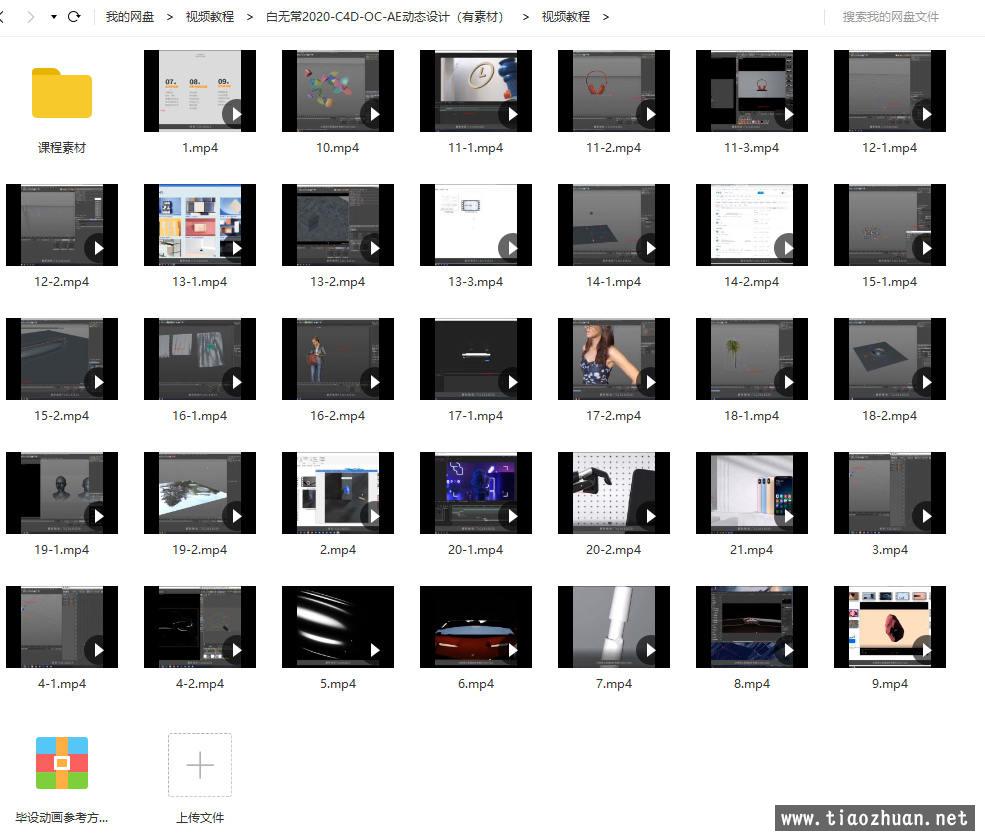The width and height of the screenshot is (985, 838).
Task: Expand the chevron after the last 视频教程 breadcrumb
Action: pyautogui.click(x=606, y=17)
